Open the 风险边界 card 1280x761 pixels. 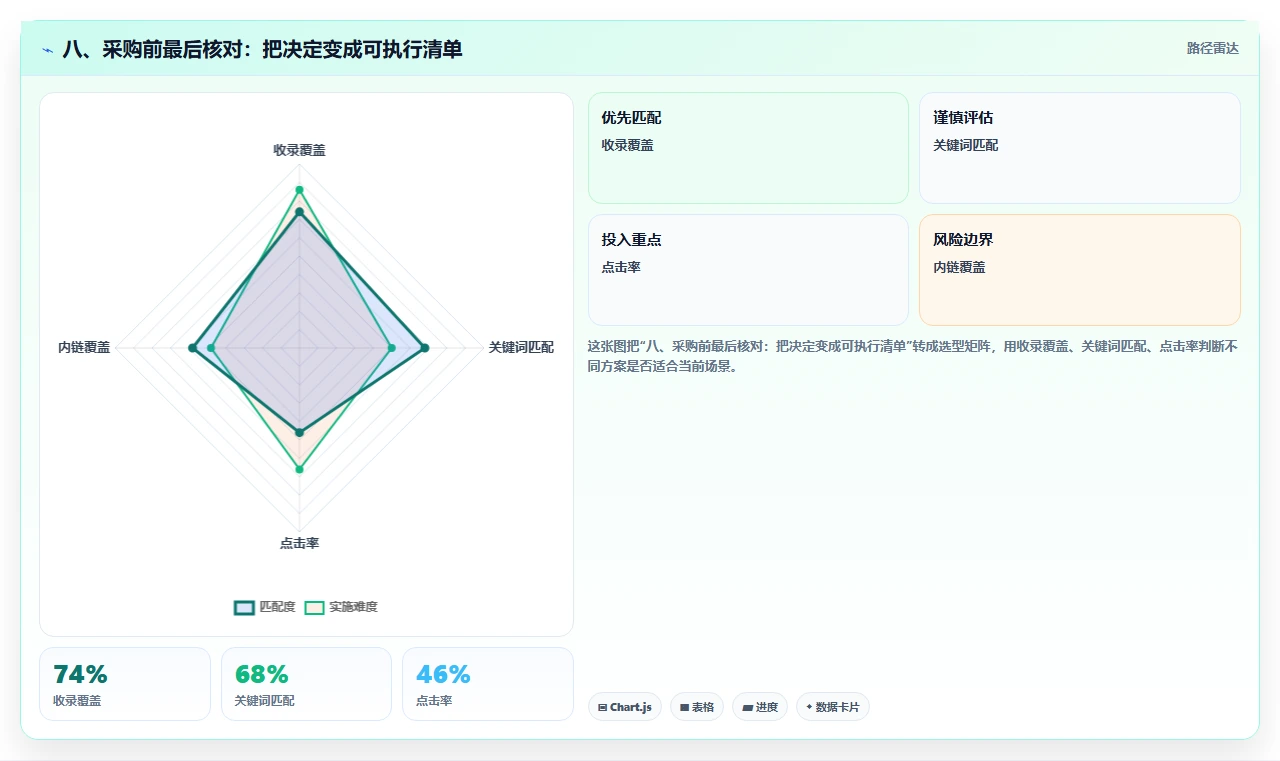tap(1080, 270)
